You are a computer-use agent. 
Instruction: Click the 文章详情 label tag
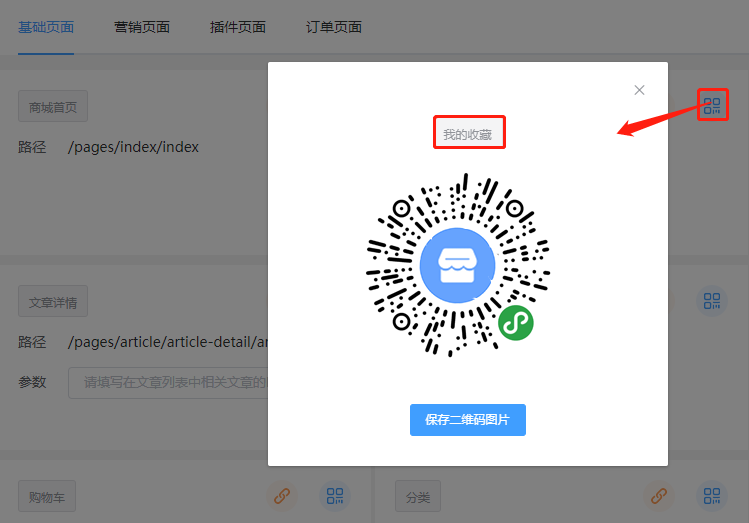tap(53, 301)
